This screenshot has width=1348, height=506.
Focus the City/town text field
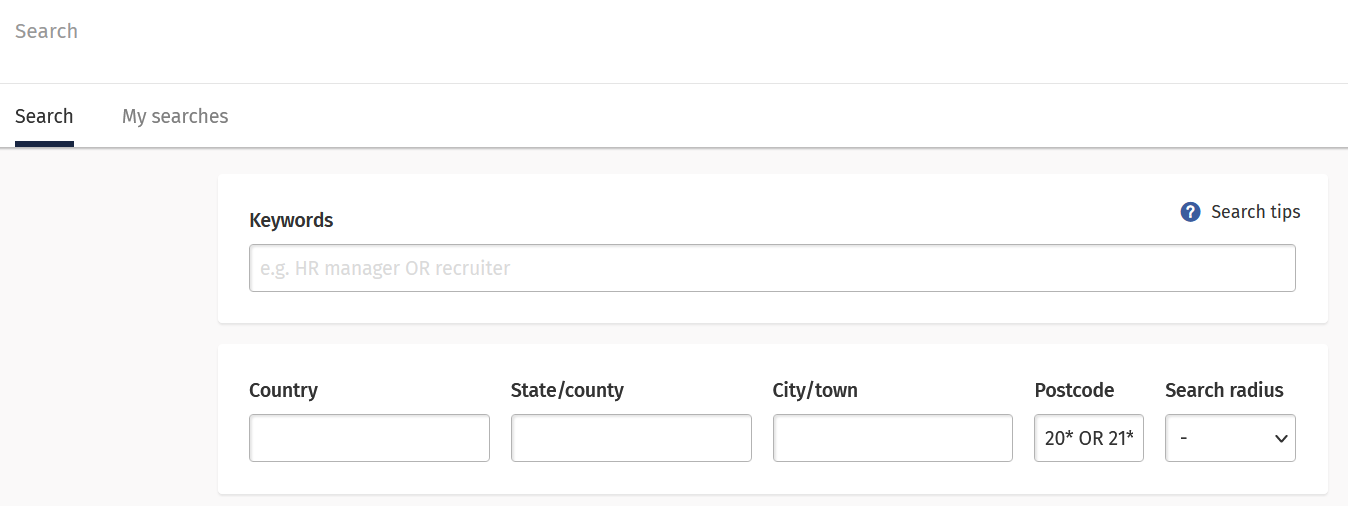click(893, 438)
